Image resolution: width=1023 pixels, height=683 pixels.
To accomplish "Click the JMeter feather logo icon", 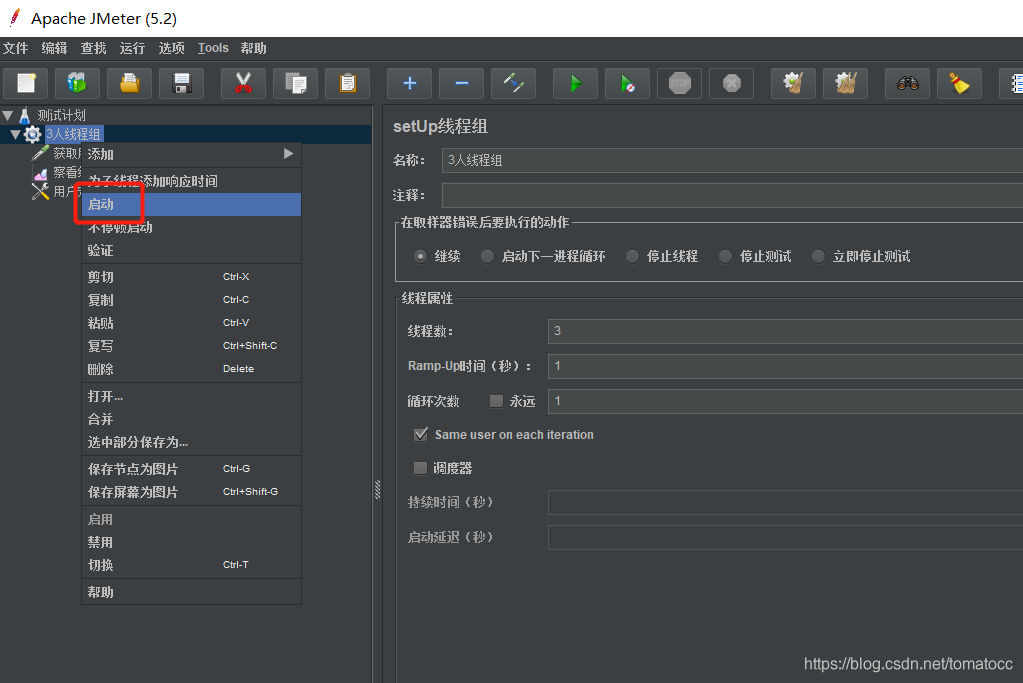I will (x=14, y=18).
